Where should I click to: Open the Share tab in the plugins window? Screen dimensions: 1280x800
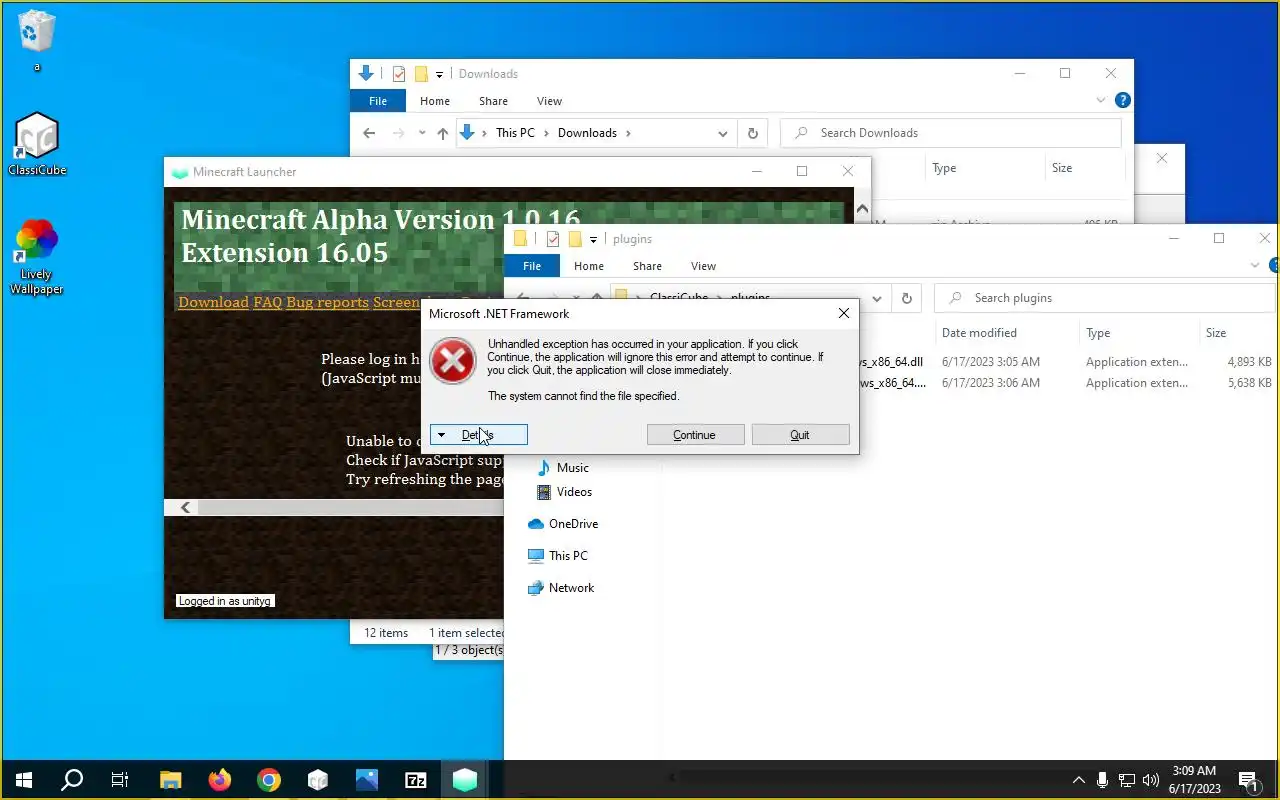(647, 266)
